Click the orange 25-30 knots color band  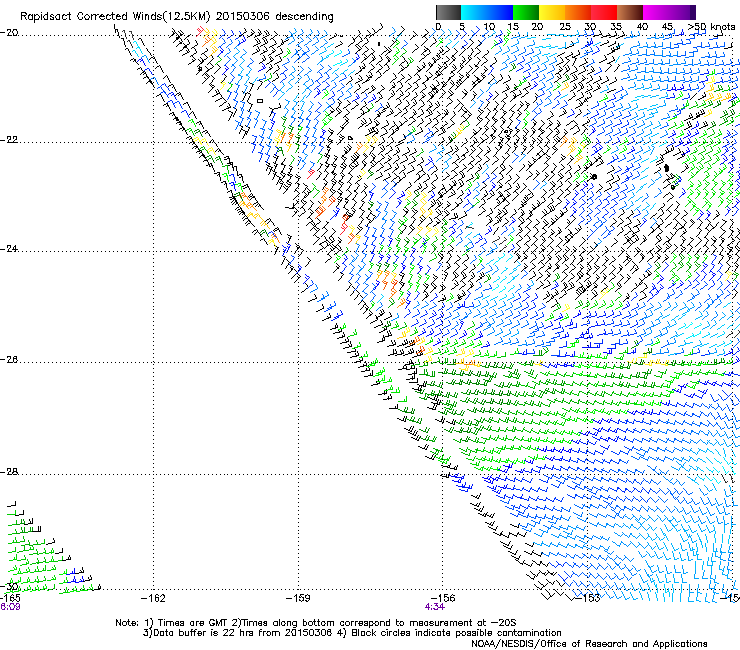click(578, 12)
